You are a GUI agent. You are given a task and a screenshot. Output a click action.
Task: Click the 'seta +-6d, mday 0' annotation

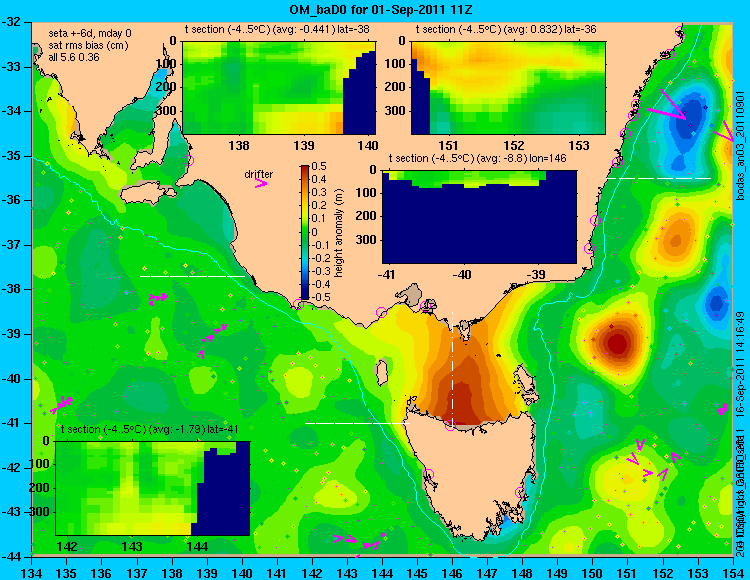[x=90, y=34]
